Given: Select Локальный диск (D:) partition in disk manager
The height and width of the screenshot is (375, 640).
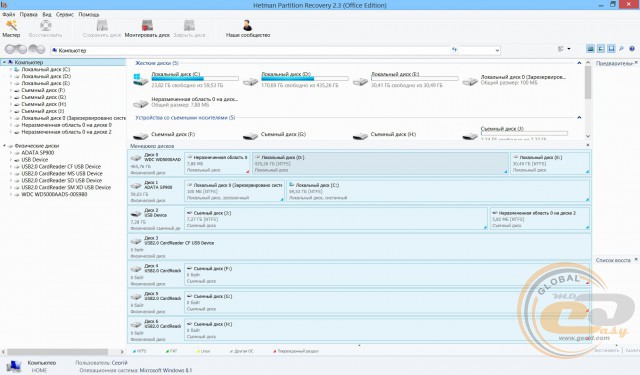Looking at the screenshot, I should pos(380,163).
